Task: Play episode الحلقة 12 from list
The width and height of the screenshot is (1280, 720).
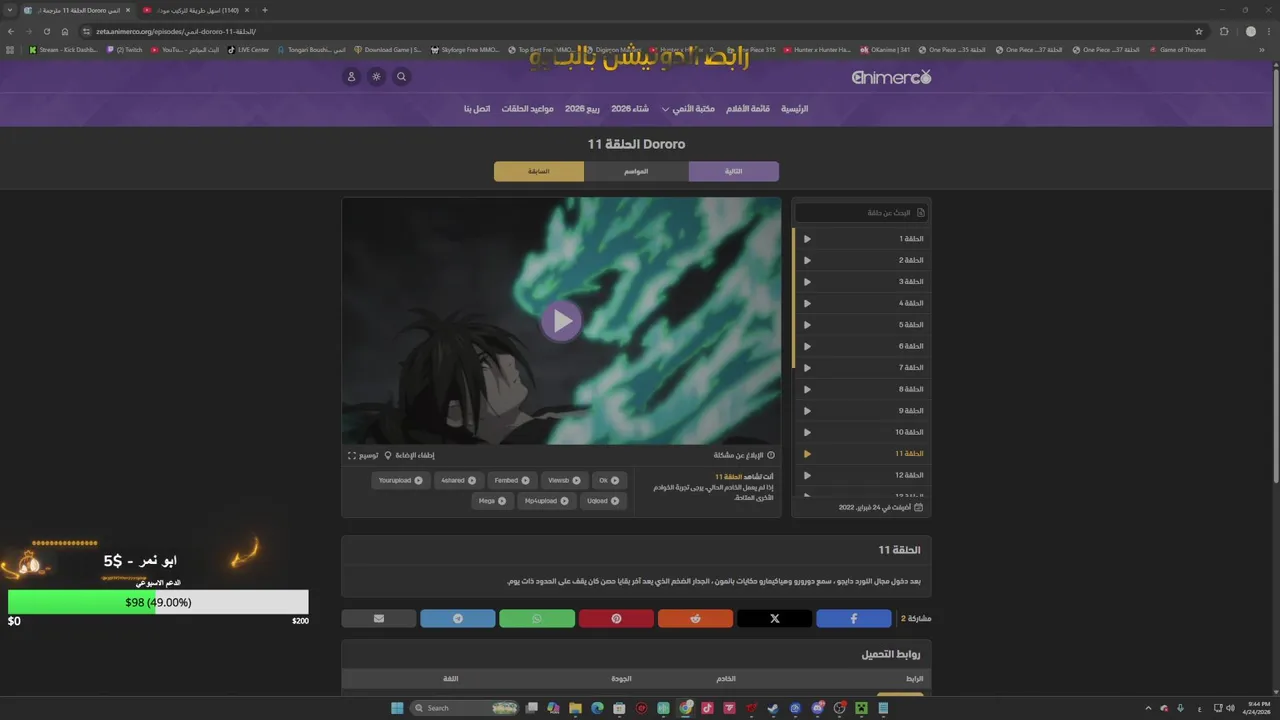Action: pos(863,475)
